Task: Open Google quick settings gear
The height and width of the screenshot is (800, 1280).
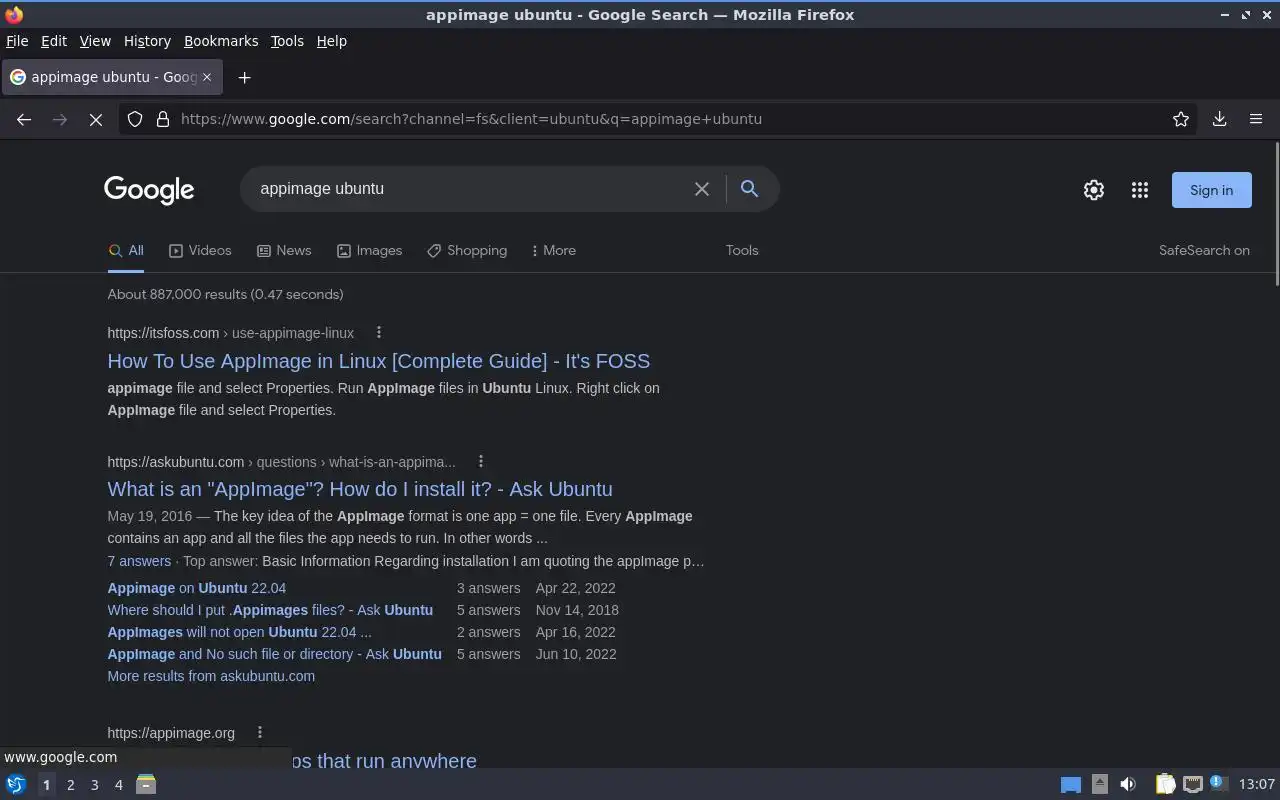Action: coord(1094,190)
